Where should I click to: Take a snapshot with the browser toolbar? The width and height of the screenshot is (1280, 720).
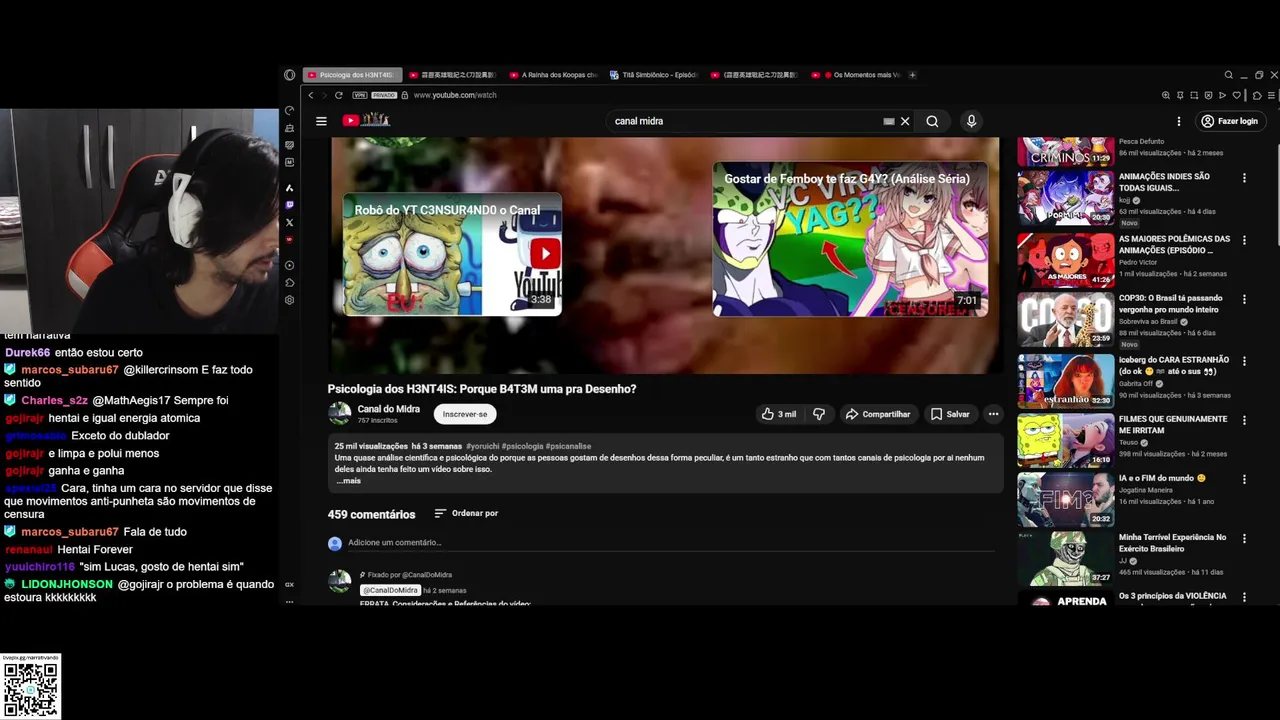[x=1195, y=95]
